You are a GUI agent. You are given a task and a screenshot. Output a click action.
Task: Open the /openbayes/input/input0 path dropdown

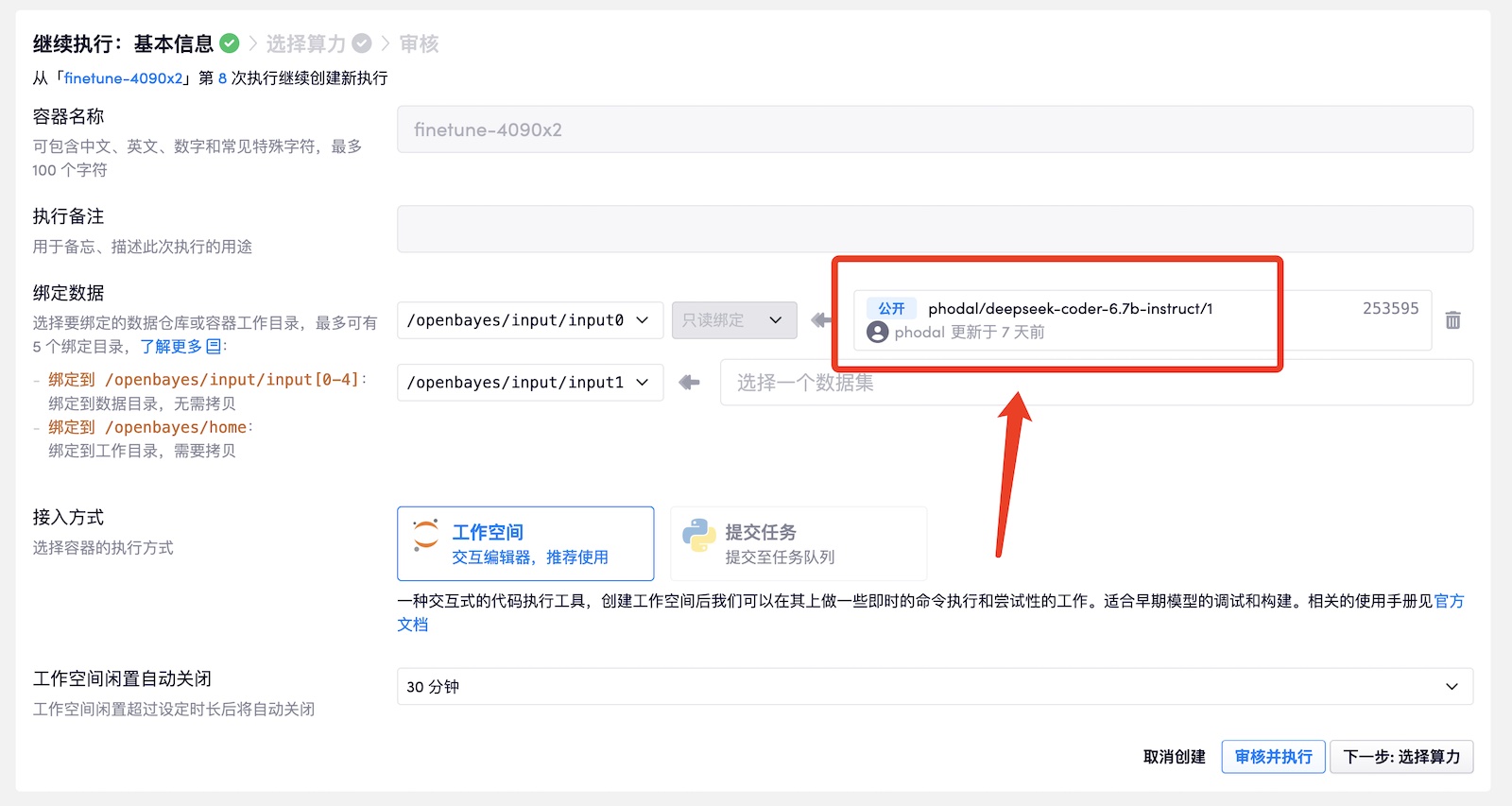click(x=530, y=320)
